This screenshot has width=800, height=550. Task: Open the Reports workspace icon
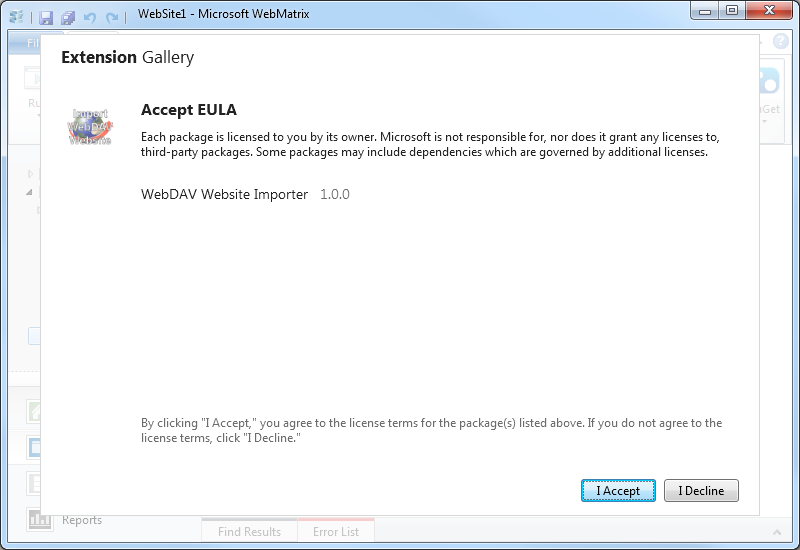coord(40,519)
